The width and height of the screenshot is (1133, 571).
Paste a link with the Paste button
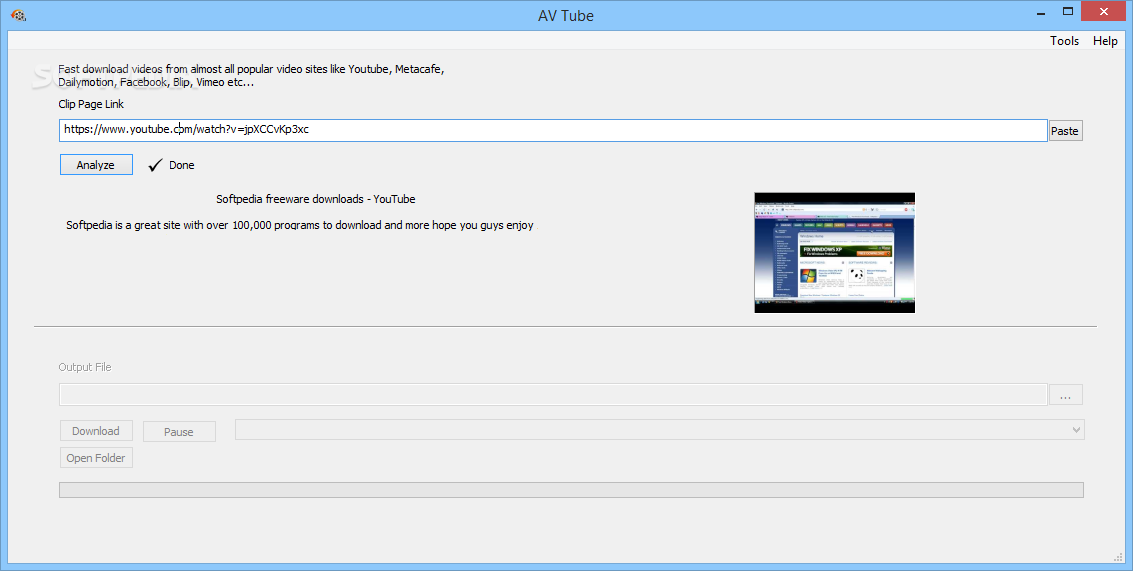(x=1065, y=131)
